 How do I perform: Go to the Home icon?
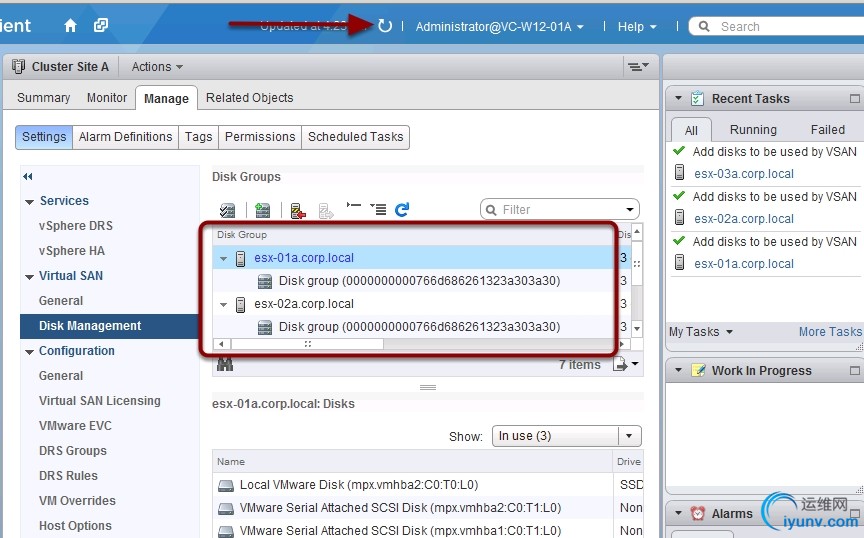(70, 25)
